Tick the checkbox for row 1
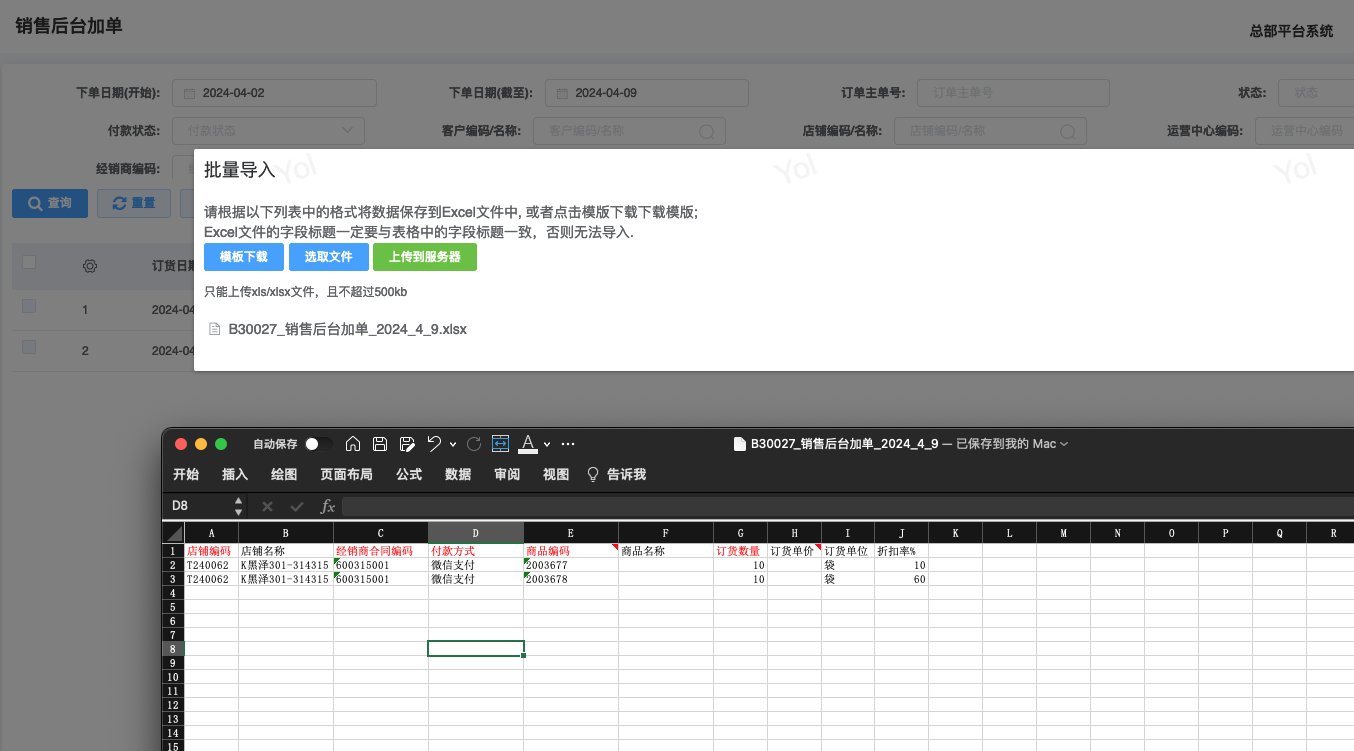 pos(29,306)
